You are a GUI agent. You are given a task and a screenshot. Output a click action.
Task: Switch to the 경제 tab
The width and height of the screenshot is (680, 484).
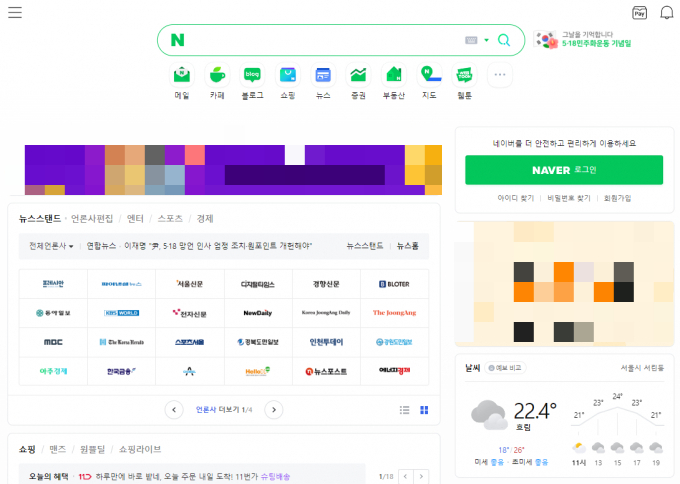coord(205,219)
